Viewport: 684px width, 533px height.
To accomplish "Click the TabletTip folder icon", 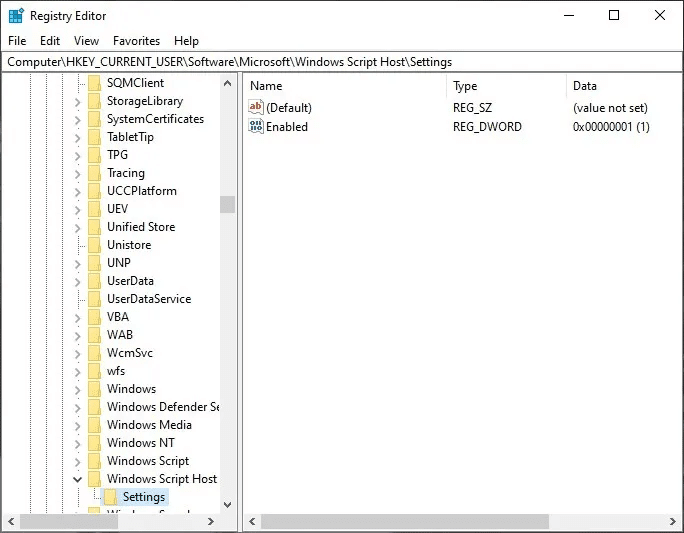I will pos(94,137).
